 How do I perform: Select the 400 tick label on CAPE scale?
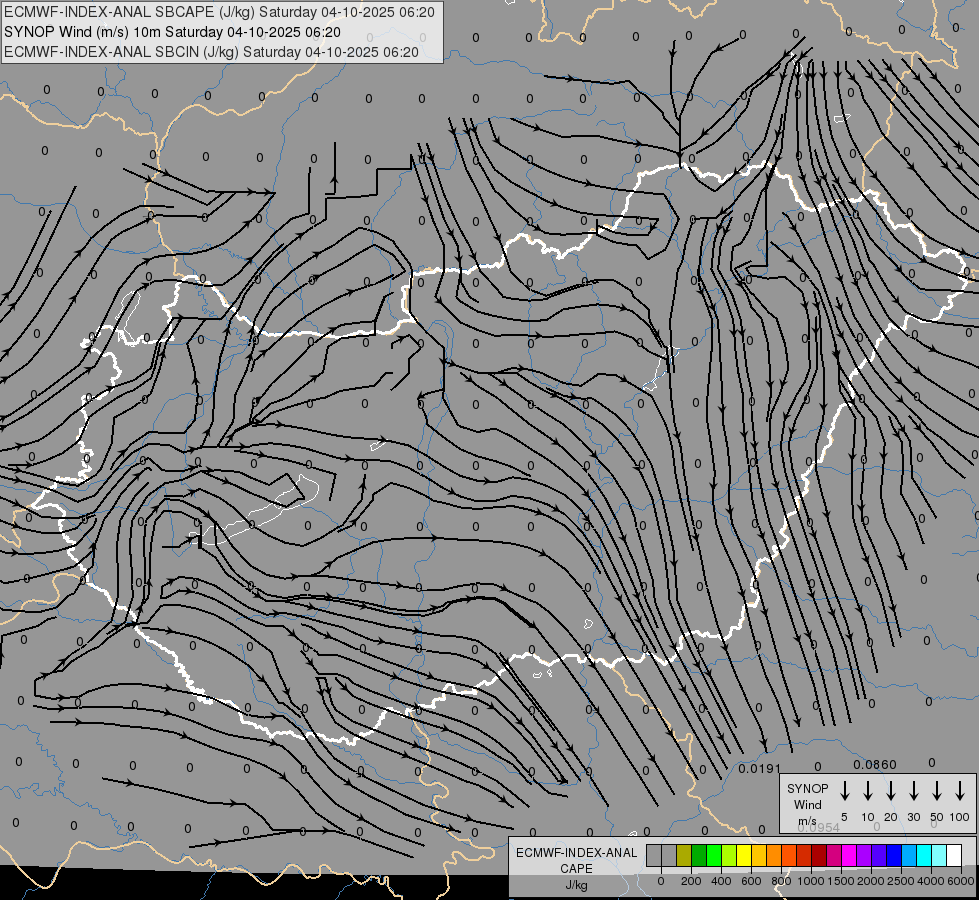[721, 881]
